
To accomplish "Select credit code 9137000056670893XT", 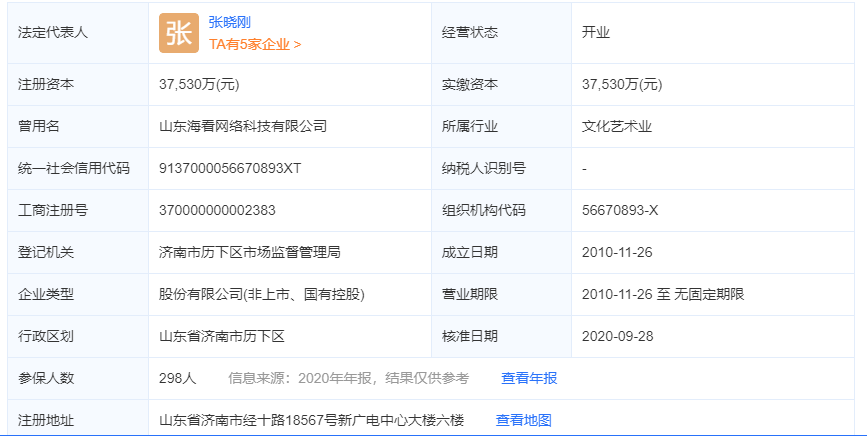I will click(x=230, y=168).
